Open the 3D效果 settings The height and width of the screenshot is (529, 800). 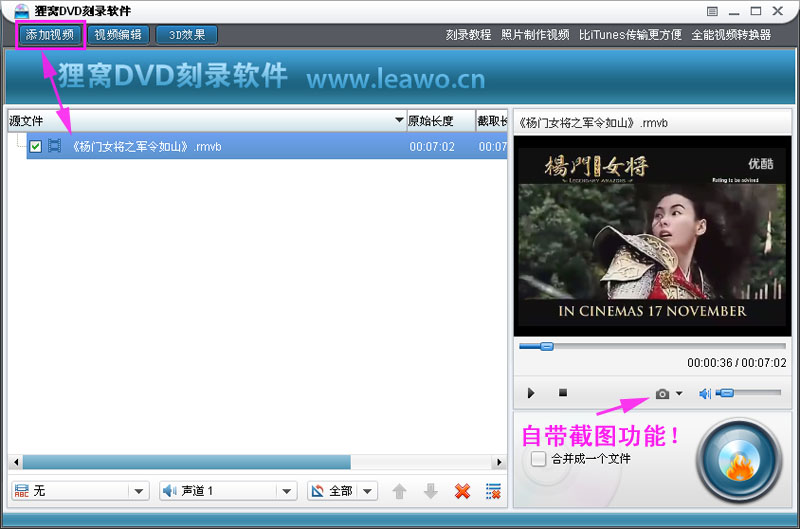pos(186,35)
